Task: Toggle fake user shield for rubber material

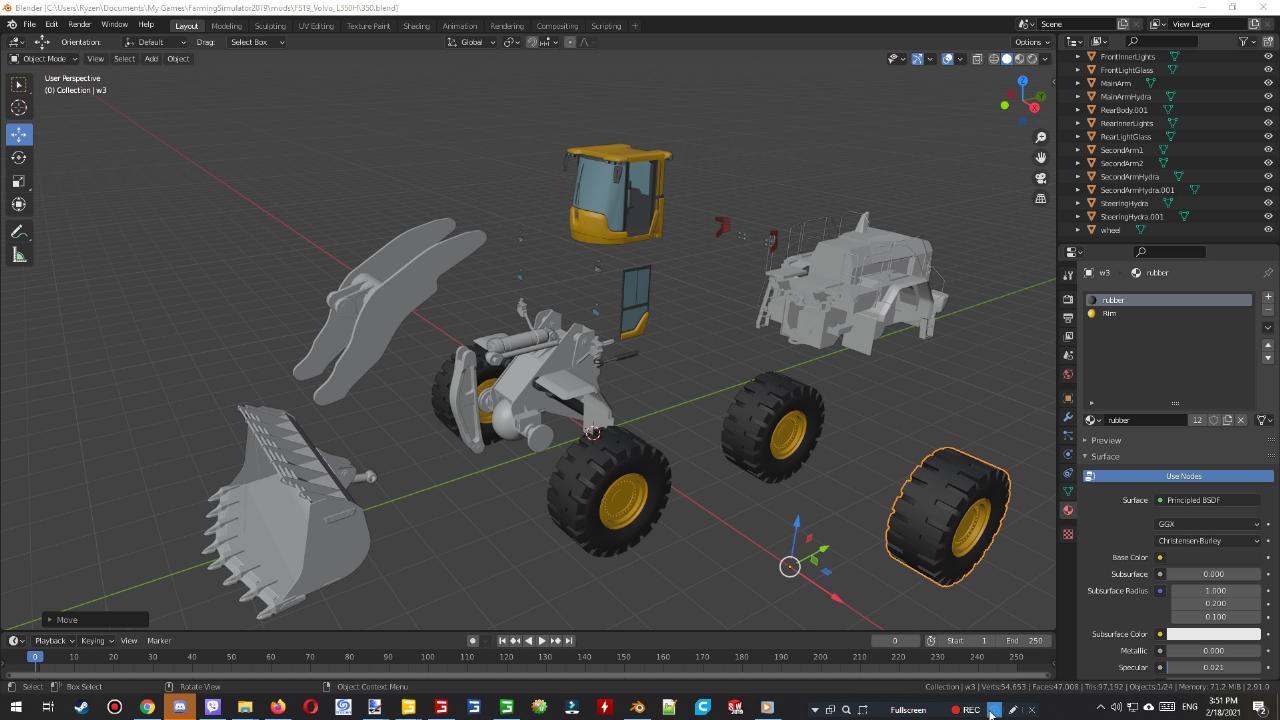Action: (x=1214, y=420)
